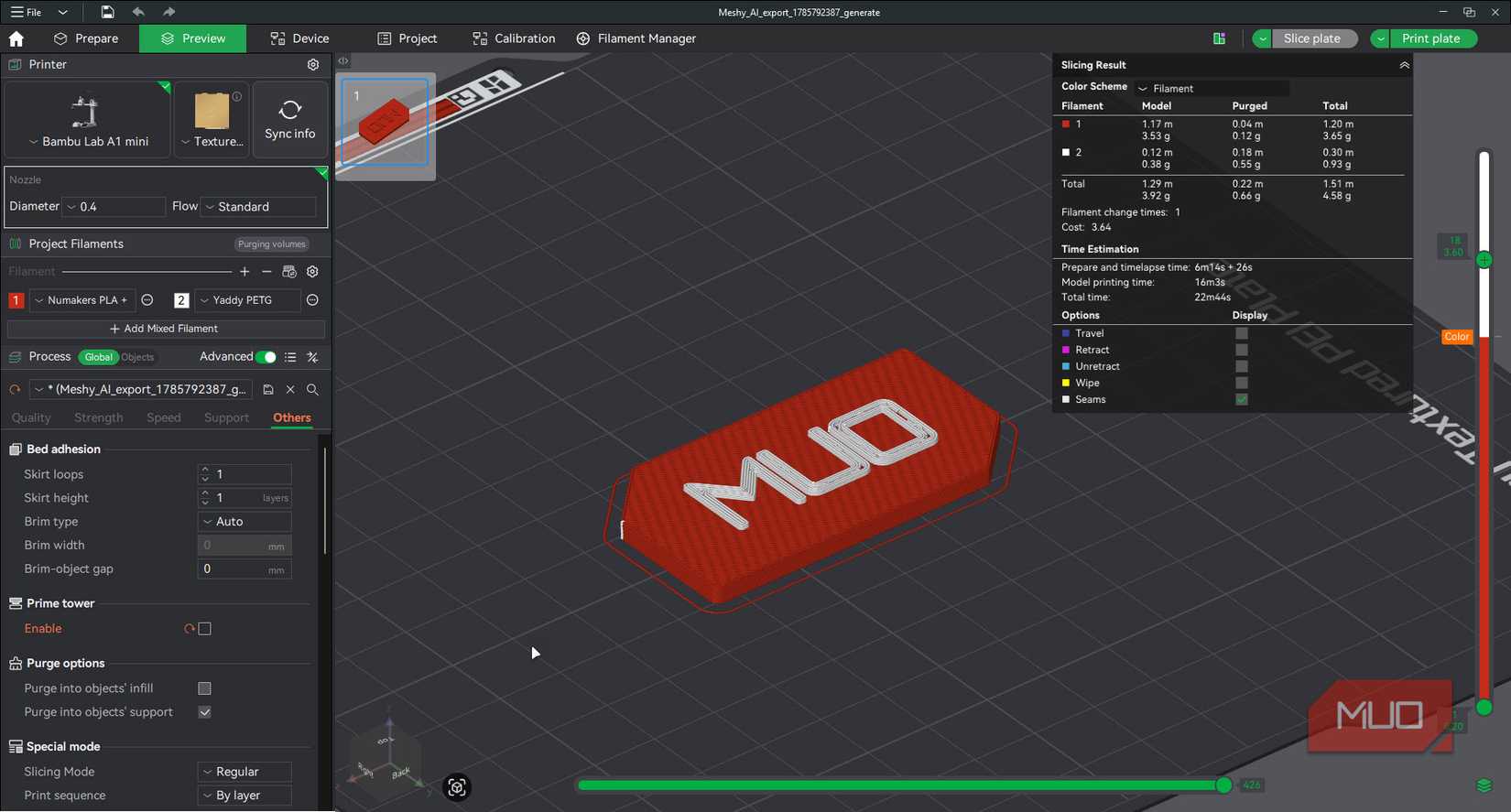Switch to the Quality settings tab
Screen dimensions: 1511x812
(x=31, y=417)
